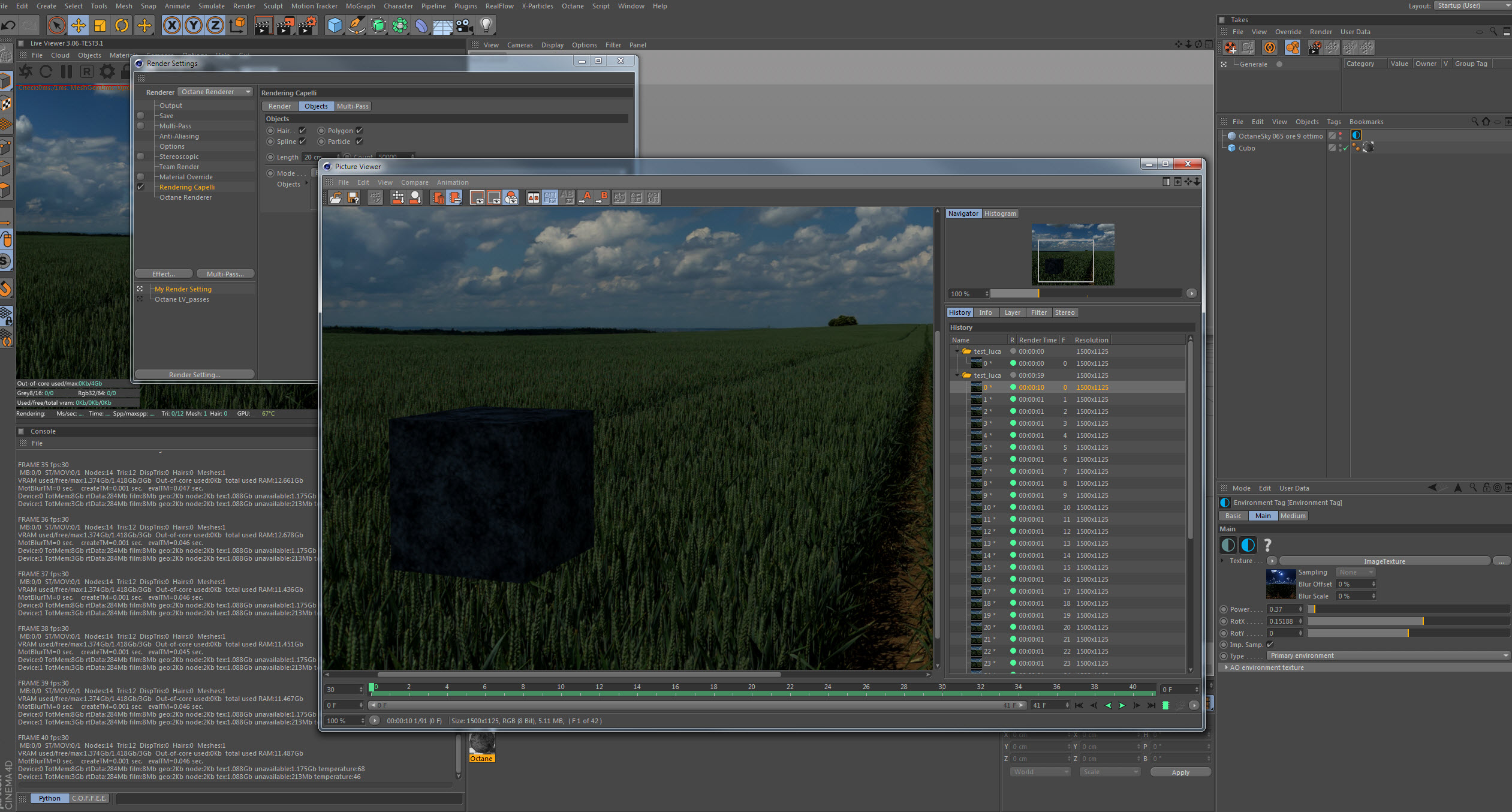The height and width of the screenshot is (812, 1512).
Task: Open the Renderer dropdown
Action: pos(215,92)
